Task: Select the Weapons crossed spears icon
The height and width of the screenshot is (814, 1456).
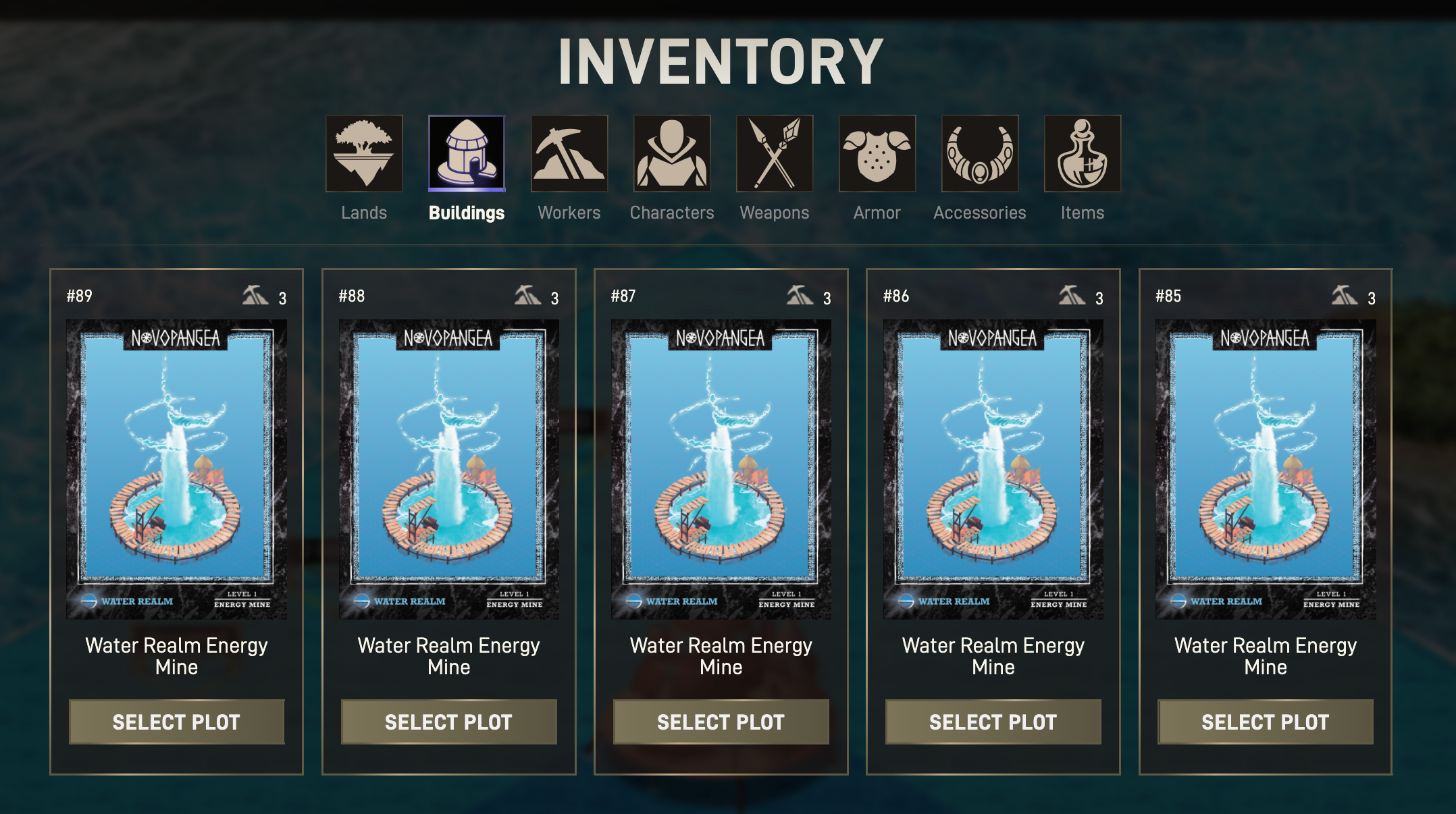Action: (x=775, y=153)
